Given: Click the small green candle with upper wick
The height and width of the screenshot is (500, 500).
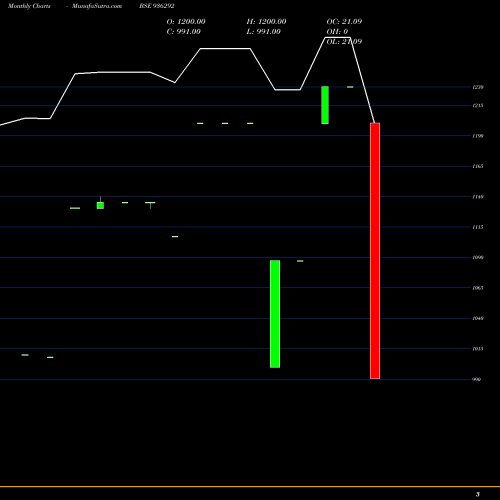Looking at the screenshot, I should tap(100, 203).
